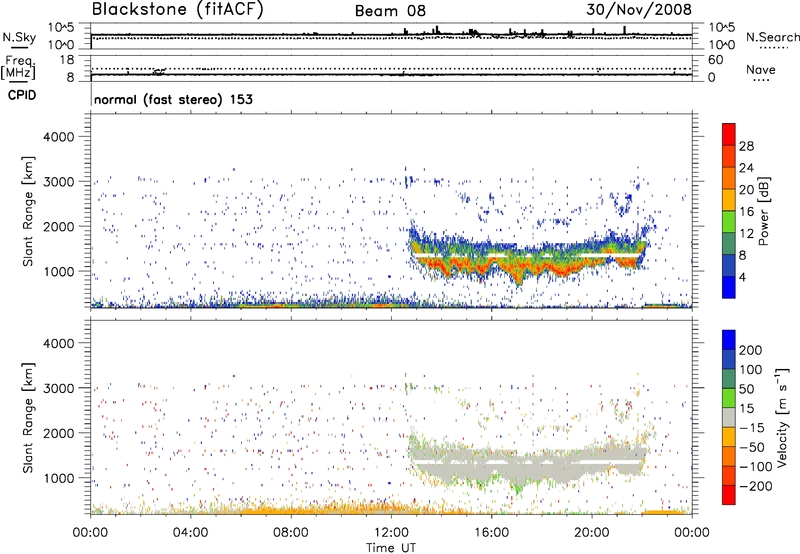Viewport: 800px width, 554px height.
Task: Click the red bottom of velocity colorbar
Action: tap(729, 495)
